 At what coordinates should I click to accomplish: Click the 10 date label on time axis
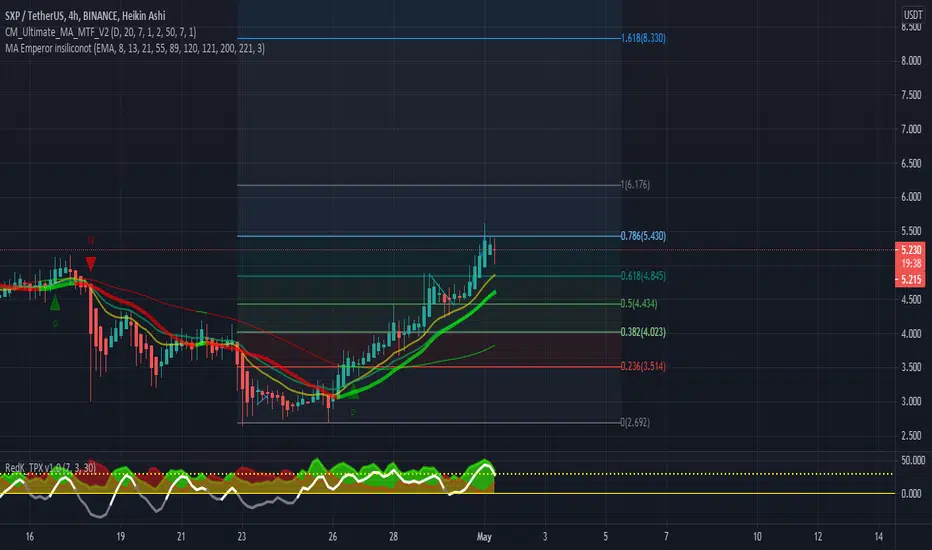757,537
